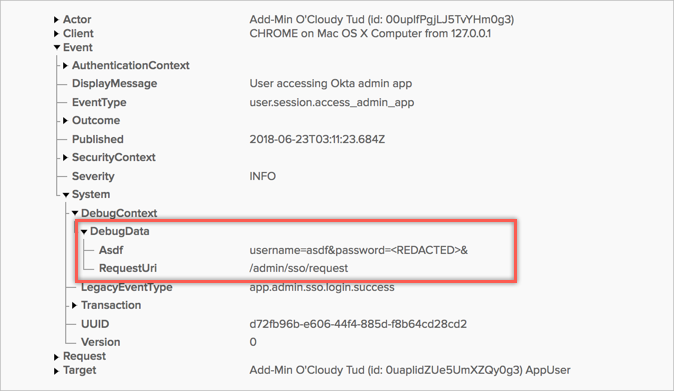Select the DisplayMessage row label
The image size is (674, 391).
click(114, 84)
